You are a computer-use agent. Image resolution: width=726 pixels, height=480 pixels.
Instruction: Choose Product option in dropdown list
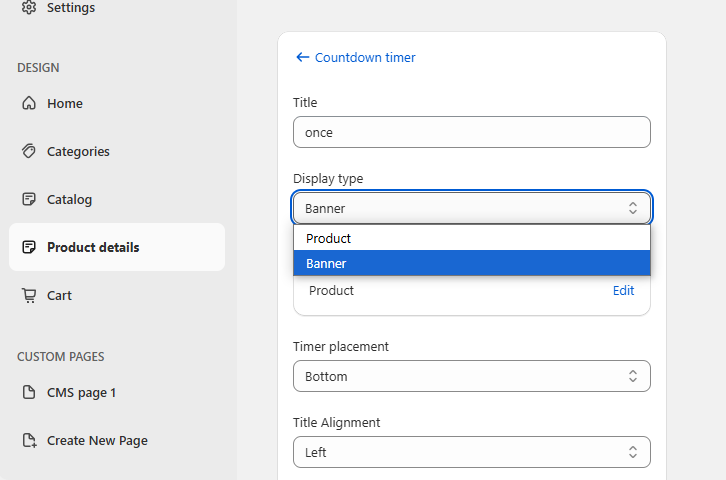[472, 238]
